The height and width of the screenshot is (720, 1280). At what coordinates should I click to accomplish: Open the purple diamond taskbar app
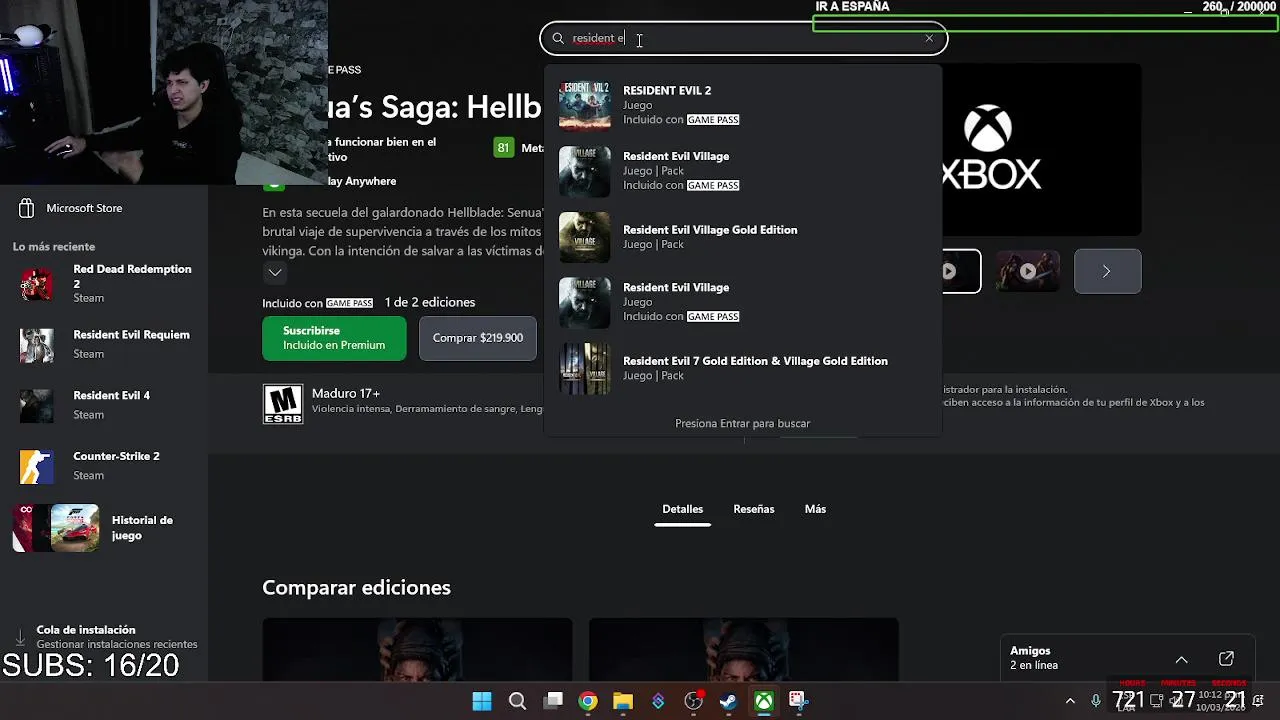(658, 701)
